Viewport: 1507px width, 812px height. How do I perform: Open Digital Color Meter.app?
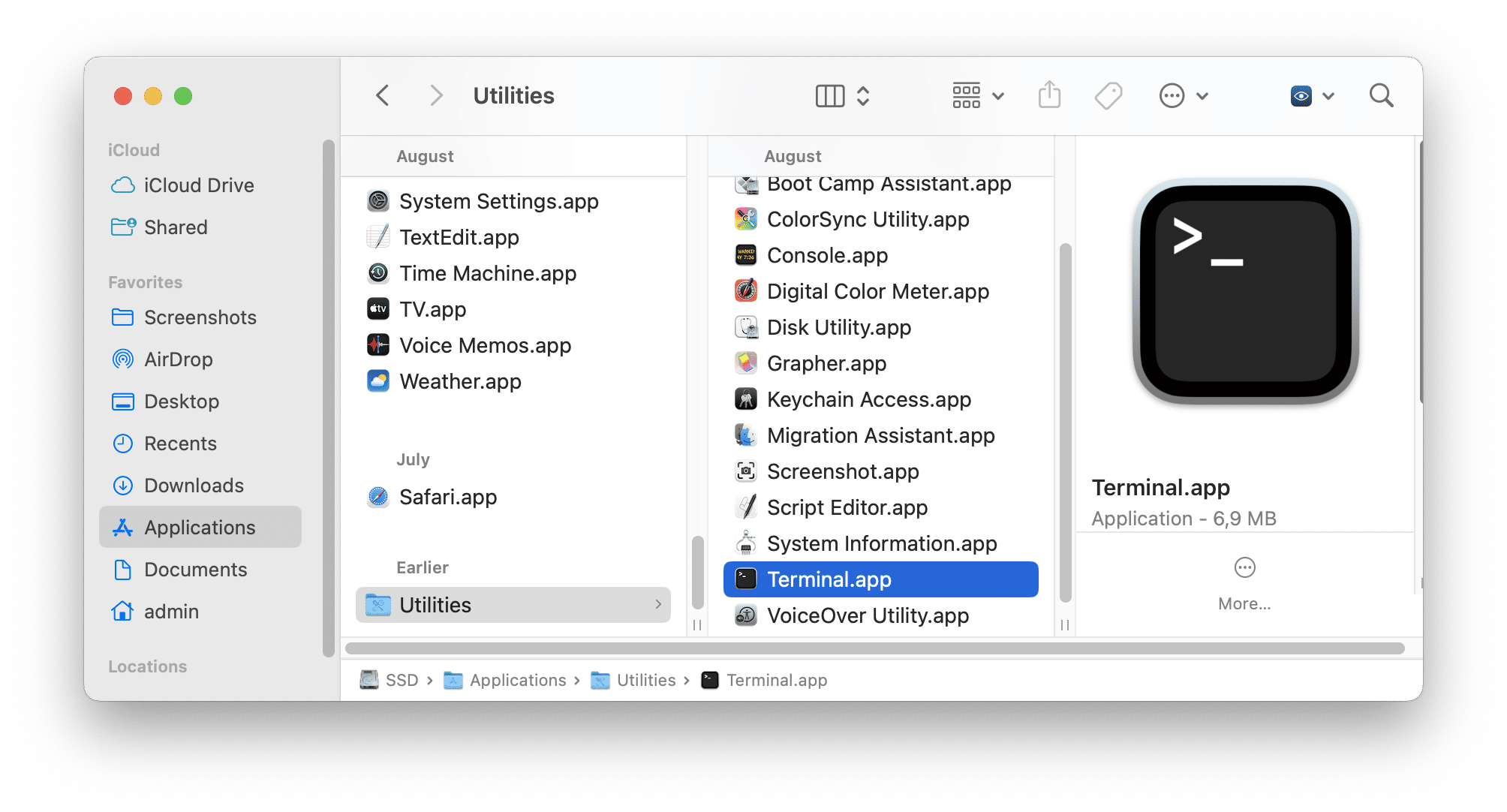[877, 291]
